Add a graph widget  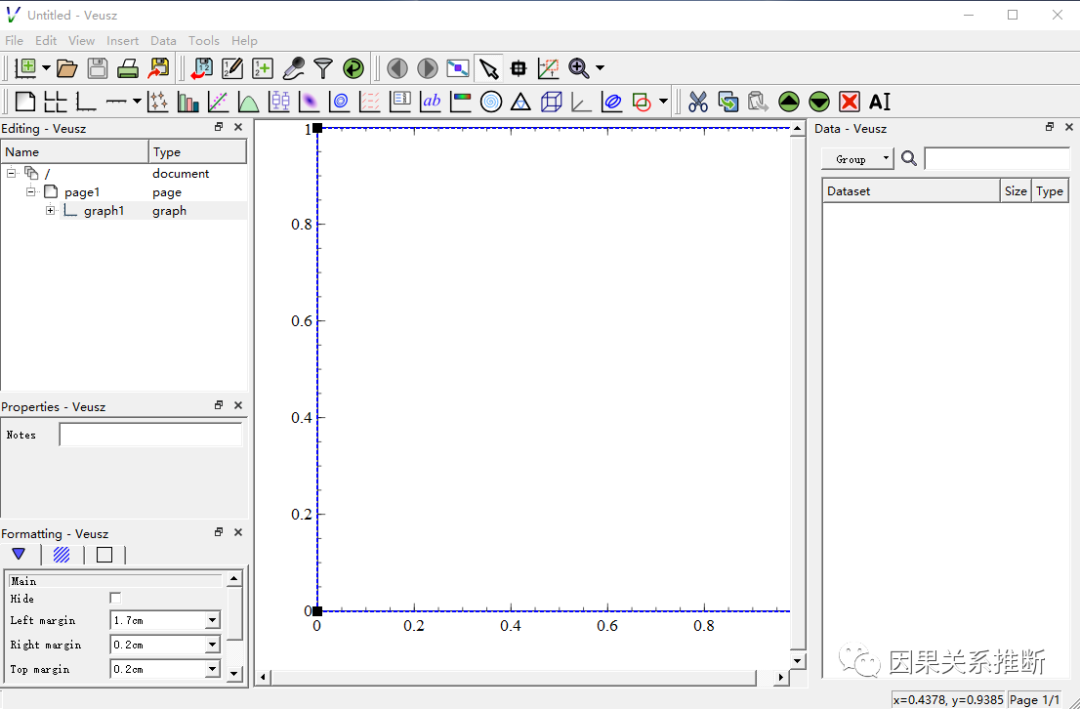[85, 102]
